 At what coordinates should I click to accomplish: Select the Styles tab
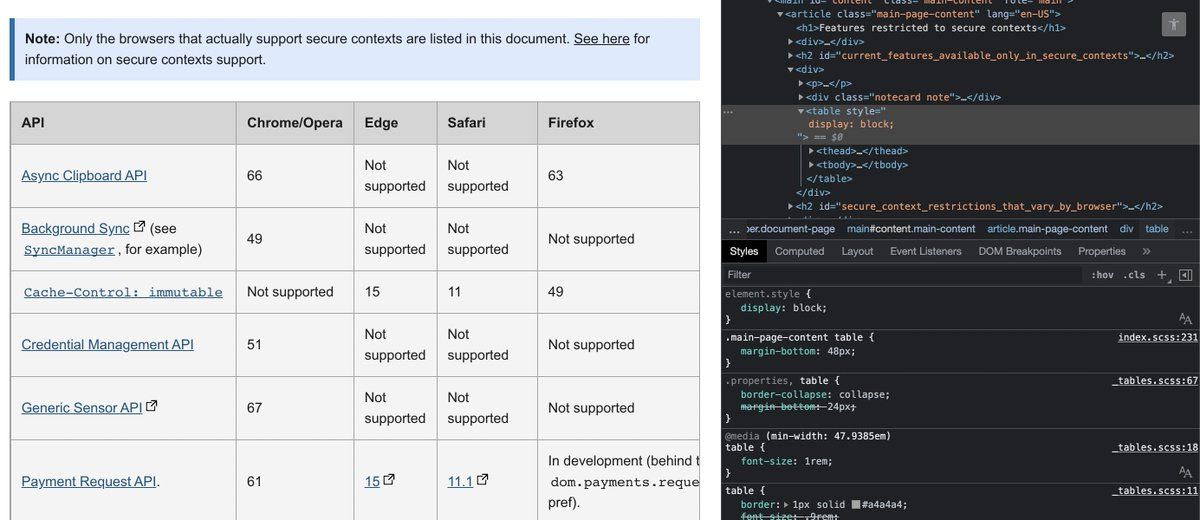click(x=744, y=251)
